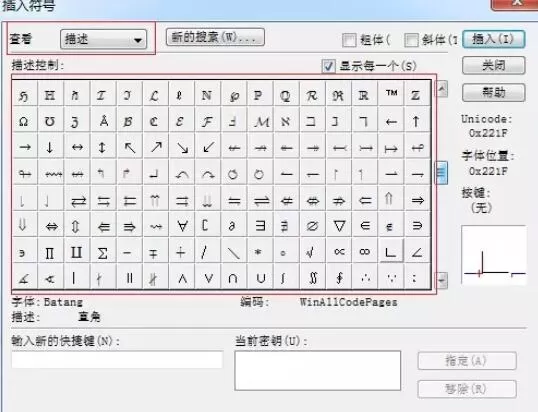Pick the up-down arrow ↕ symbol
The height and width of the screenshot is (412, 538).
(x=103, y=147)
